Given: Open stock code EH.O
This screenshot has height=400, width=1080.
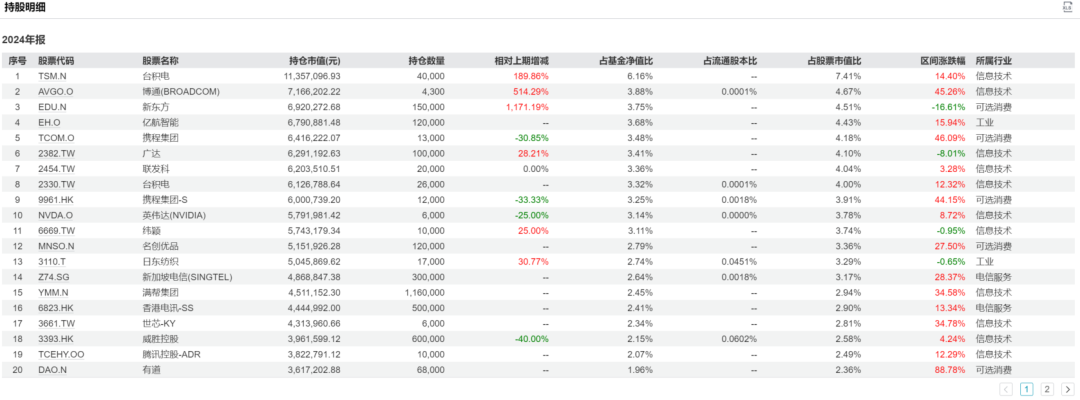Looking at the screenshot, I should 50,123.
